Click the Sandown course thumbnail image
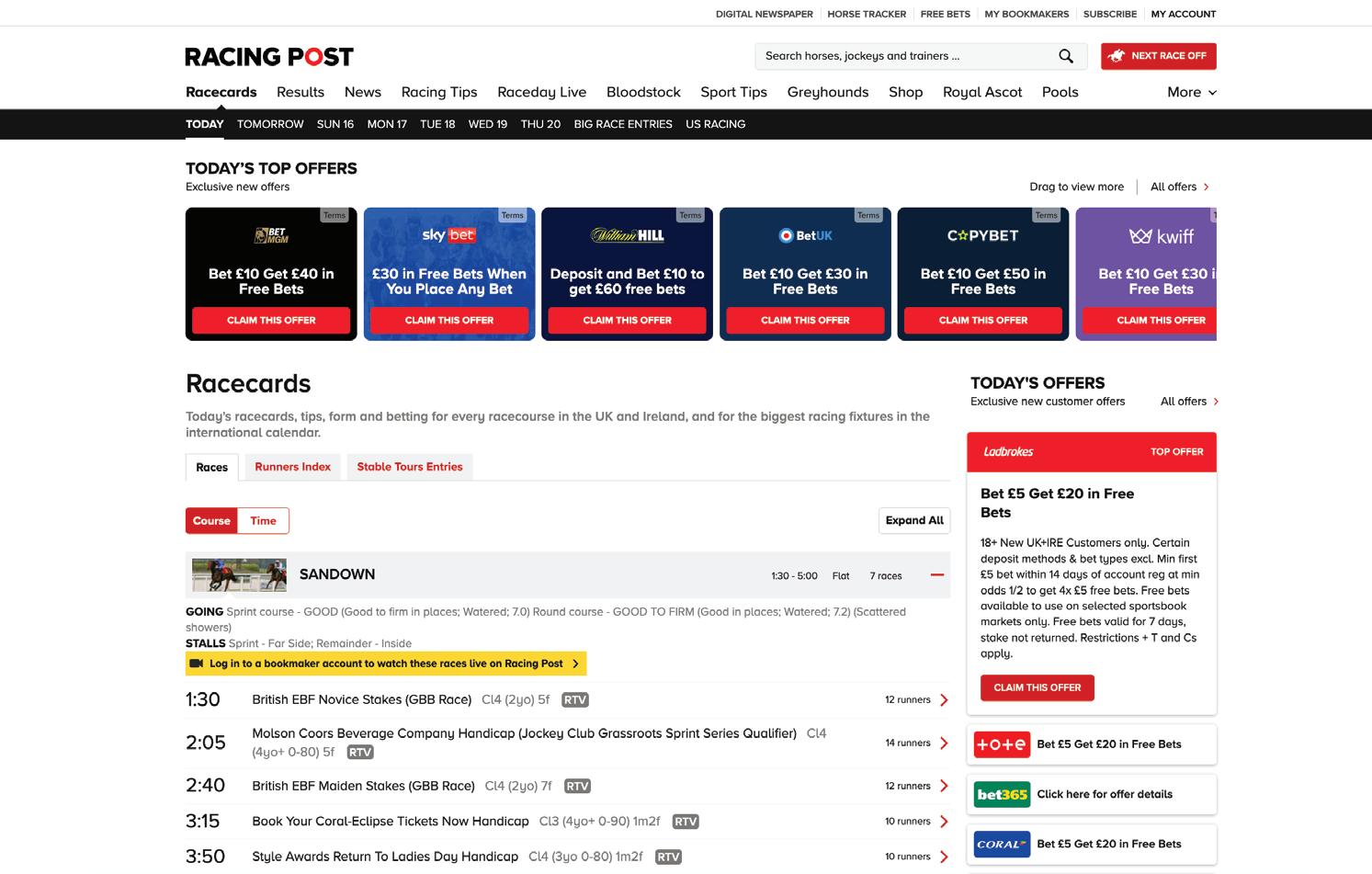This screenshot has height=874, width=1372. tap(239, 575)
